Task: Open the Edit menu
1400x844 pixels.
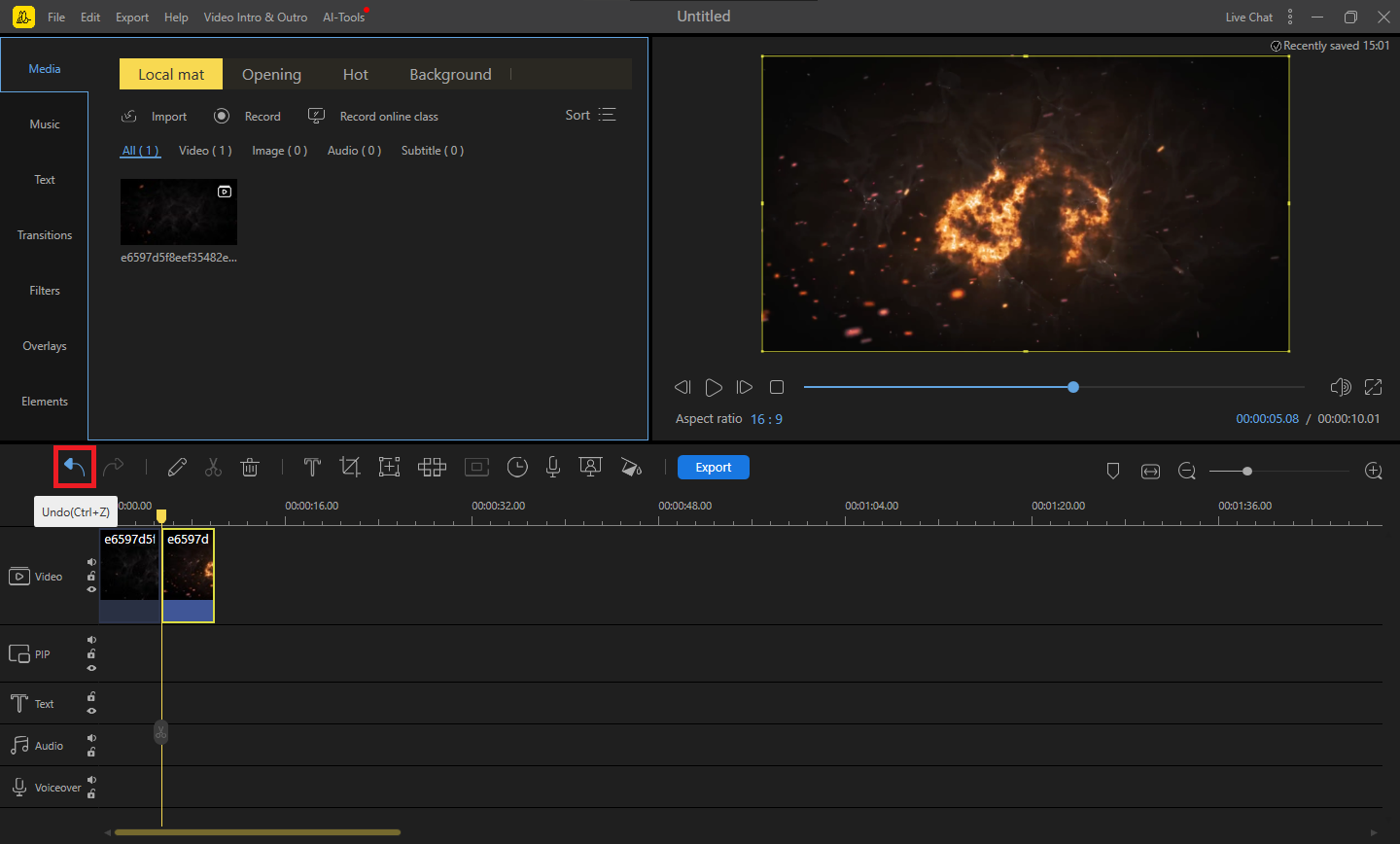Action: [90, 17]
